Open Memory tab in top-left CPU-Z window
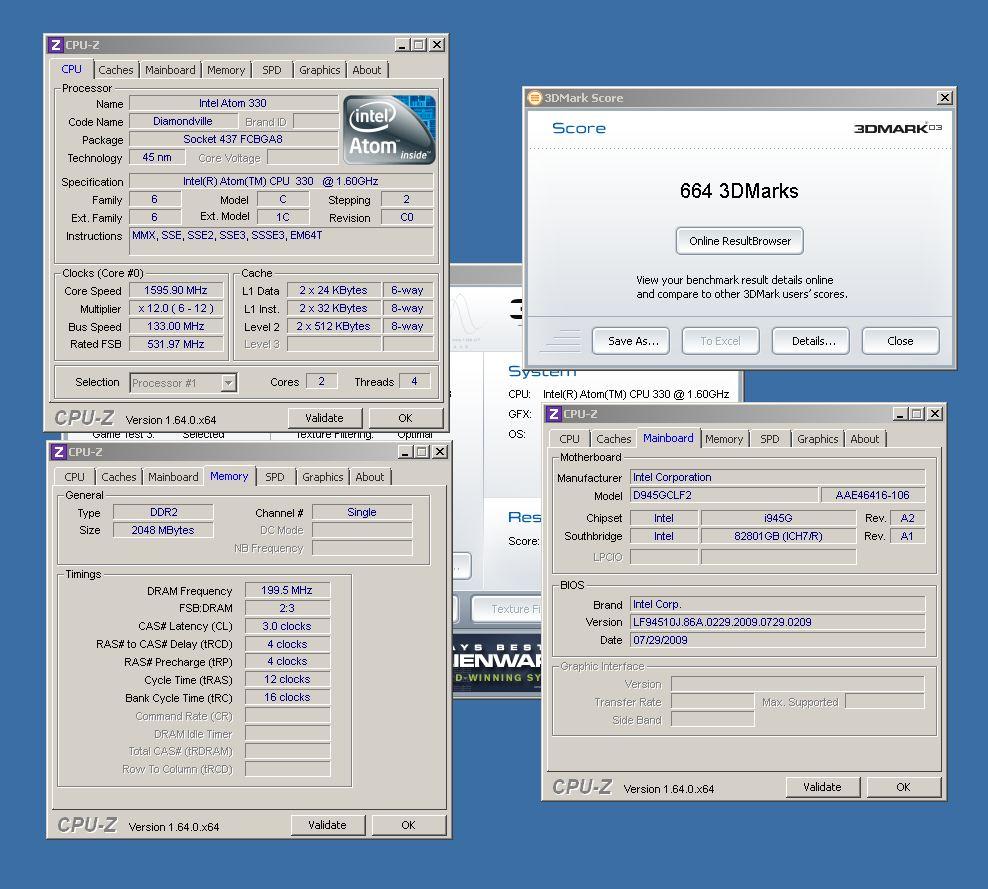988x889 pixels. (x=226, y=70)
